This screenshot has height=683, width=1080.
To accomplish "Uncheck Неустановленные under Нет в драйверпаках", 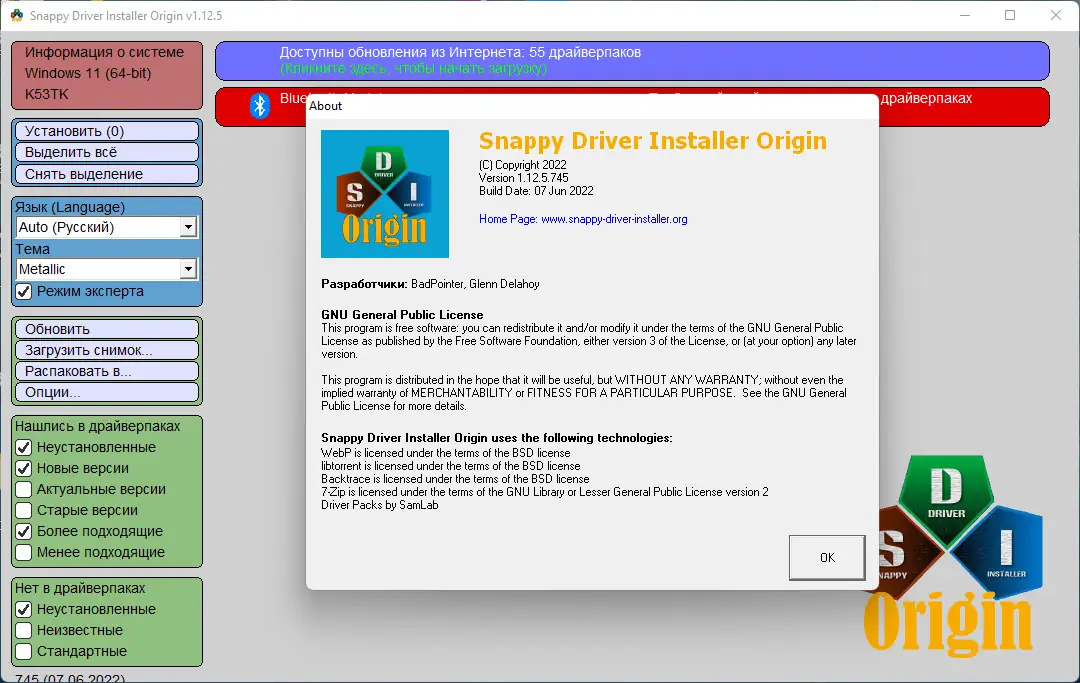I will coord(23,609).
